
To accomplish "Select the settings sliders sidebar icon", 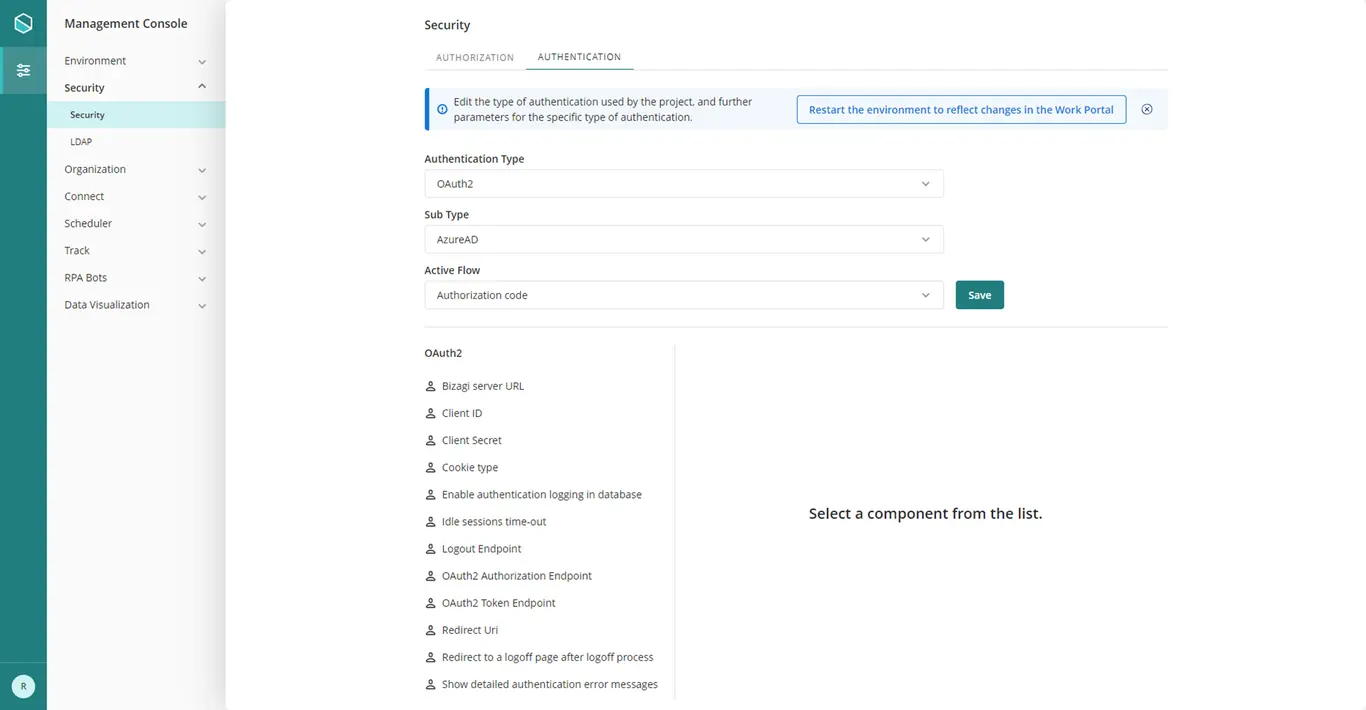I will point(23,70).
